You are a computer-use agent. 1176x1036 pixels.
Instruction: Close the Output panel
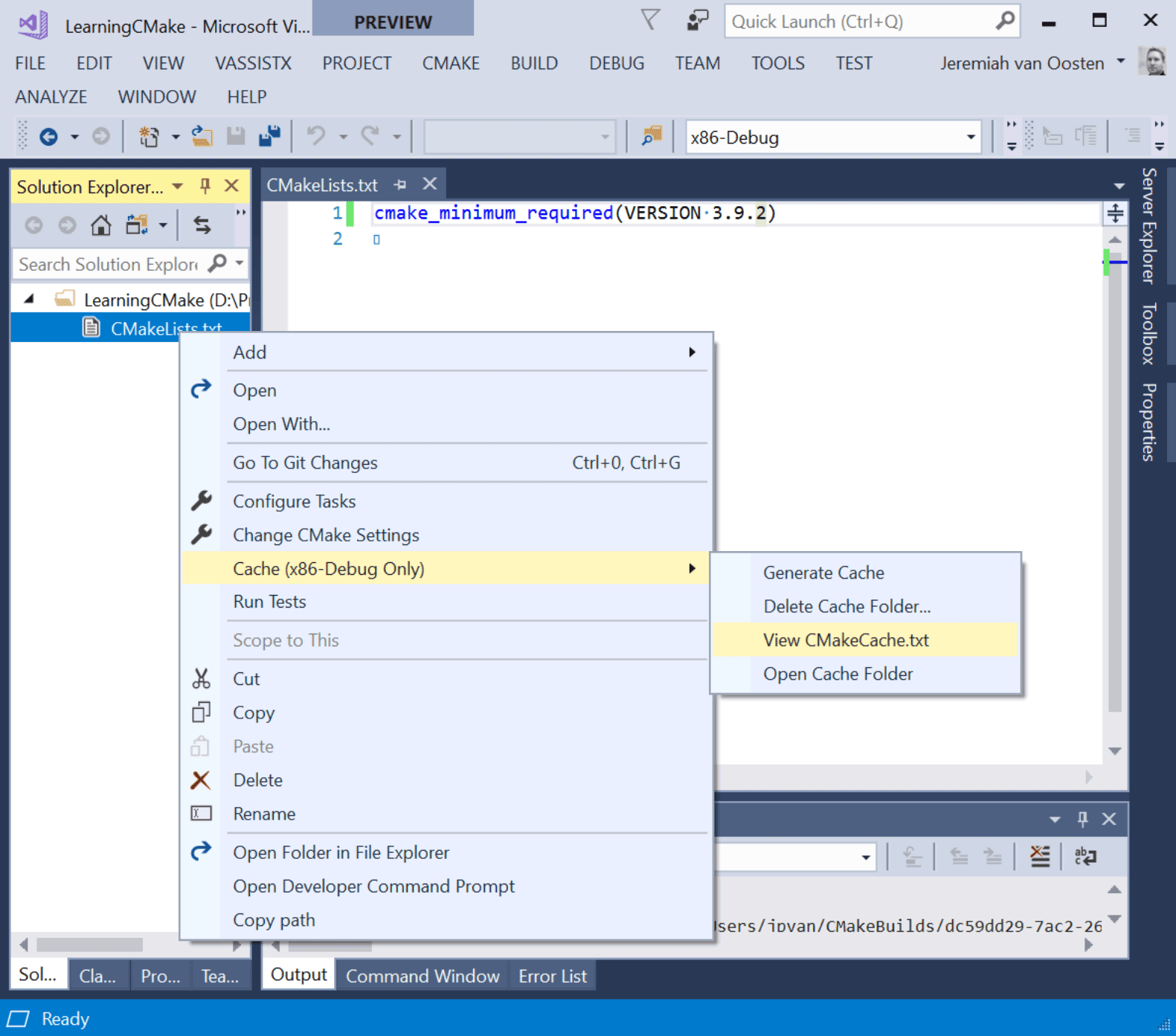pyautogui.click(x=1109, y=819)
